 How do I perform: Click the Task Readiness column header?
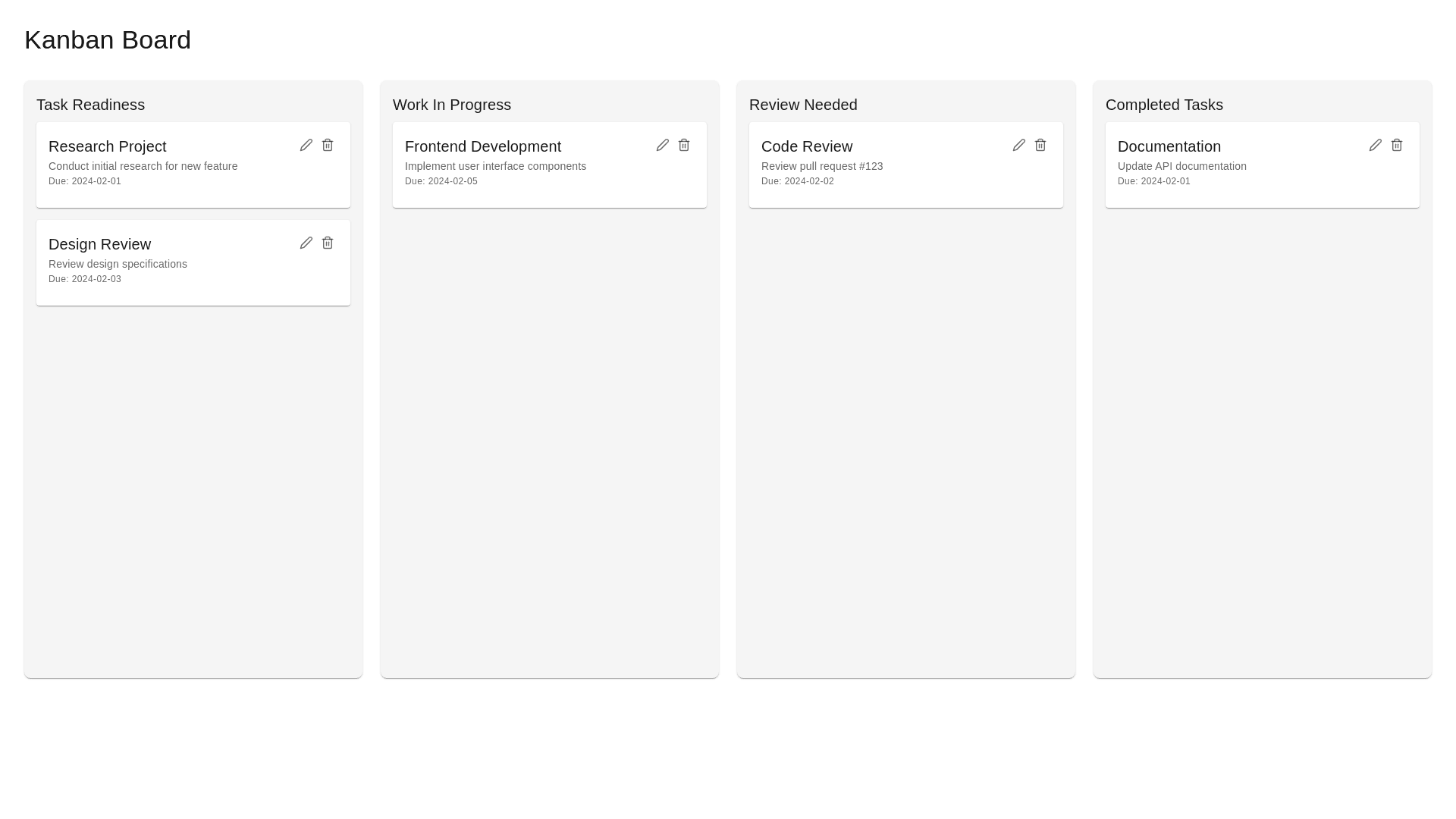pyautogui.click(x=90, y=105)
